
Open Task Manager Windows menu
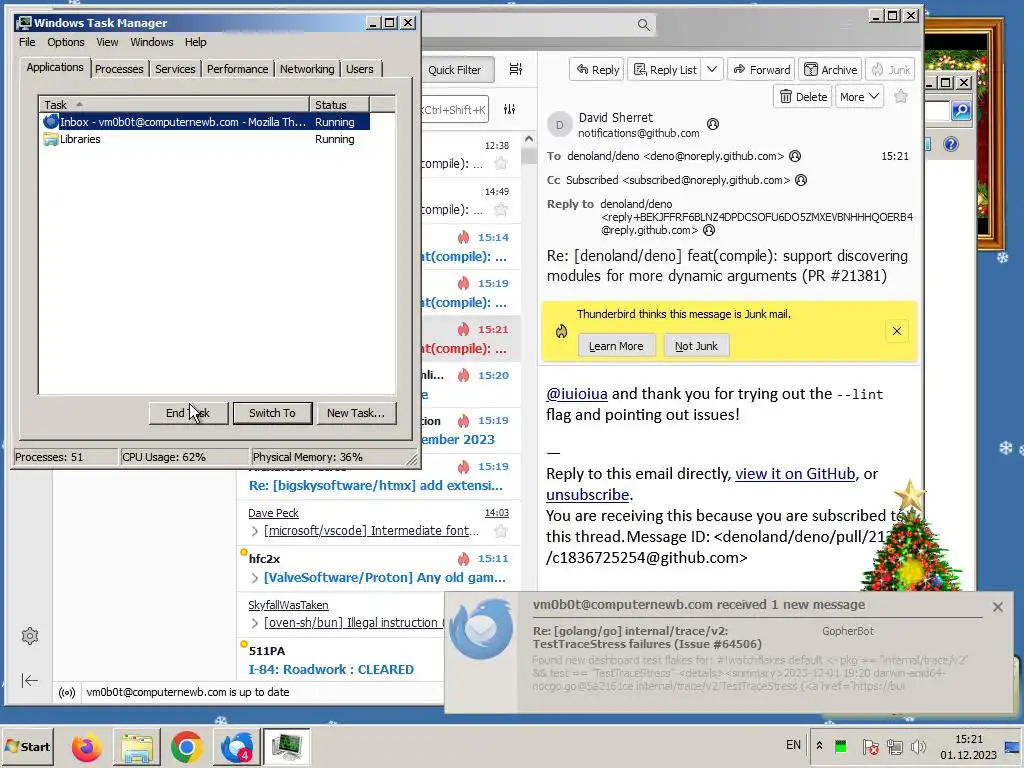point(152,42)
